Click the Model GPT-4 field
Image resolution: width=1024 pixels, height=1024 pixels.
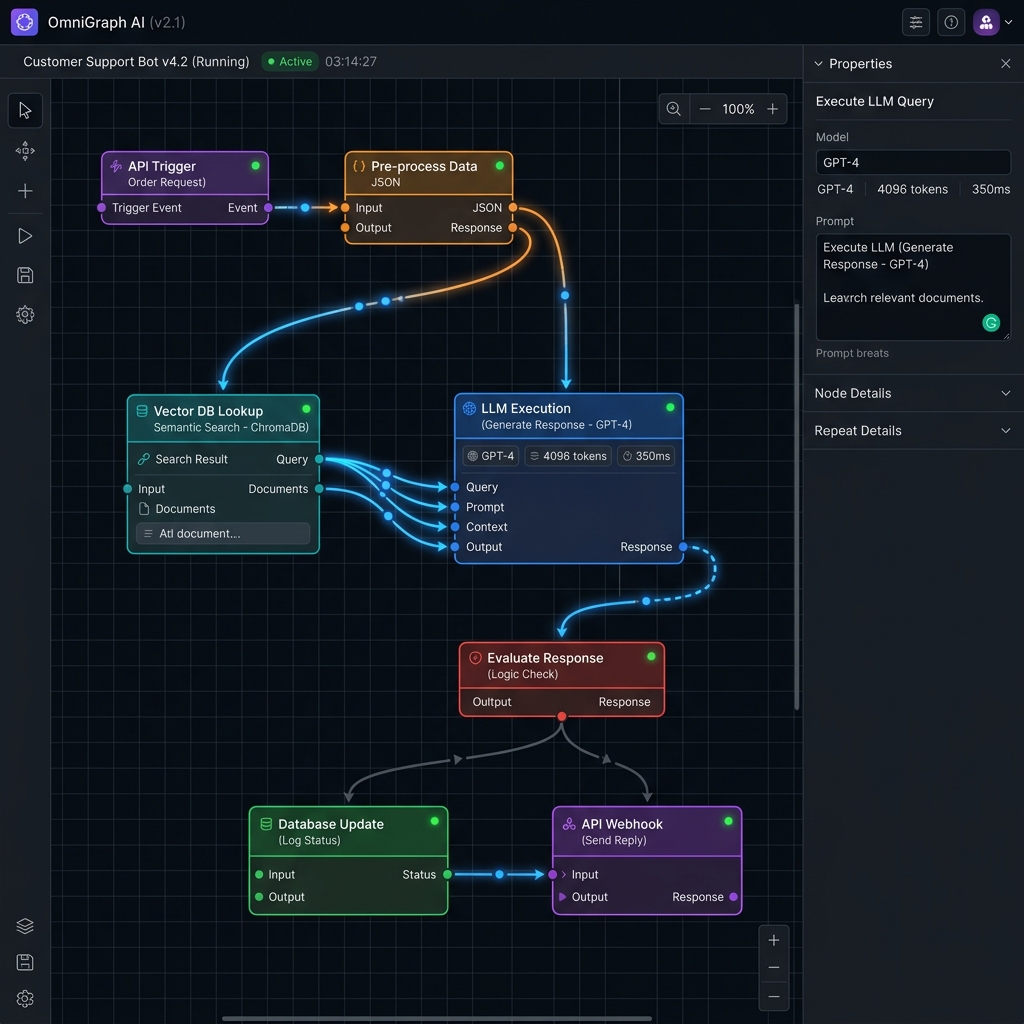913,163
